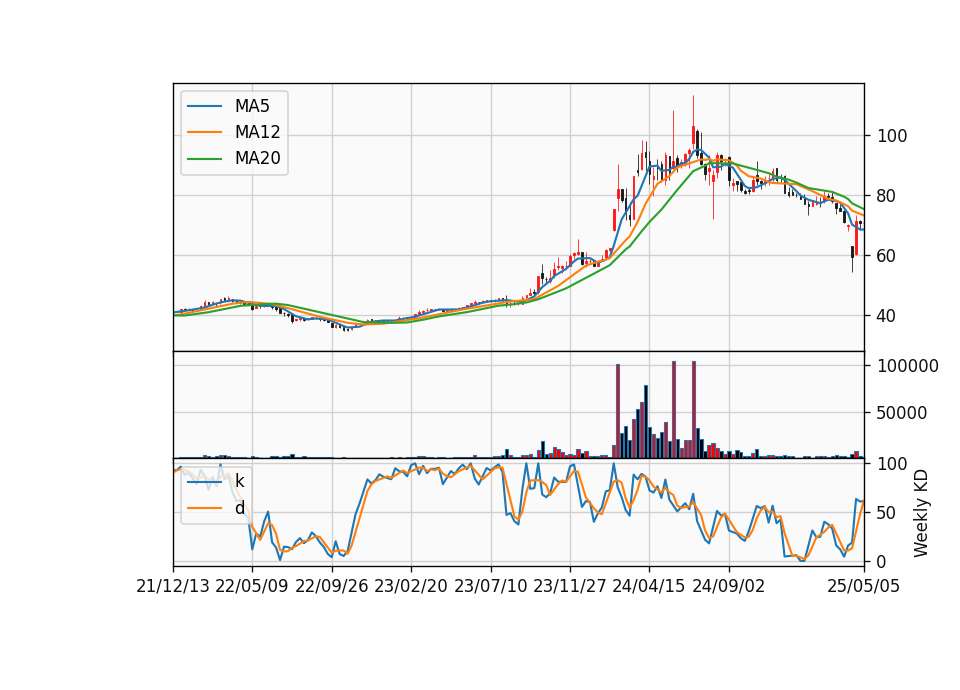
Task: Click the 24/04/15 date axis label
Action: [649, 586]
